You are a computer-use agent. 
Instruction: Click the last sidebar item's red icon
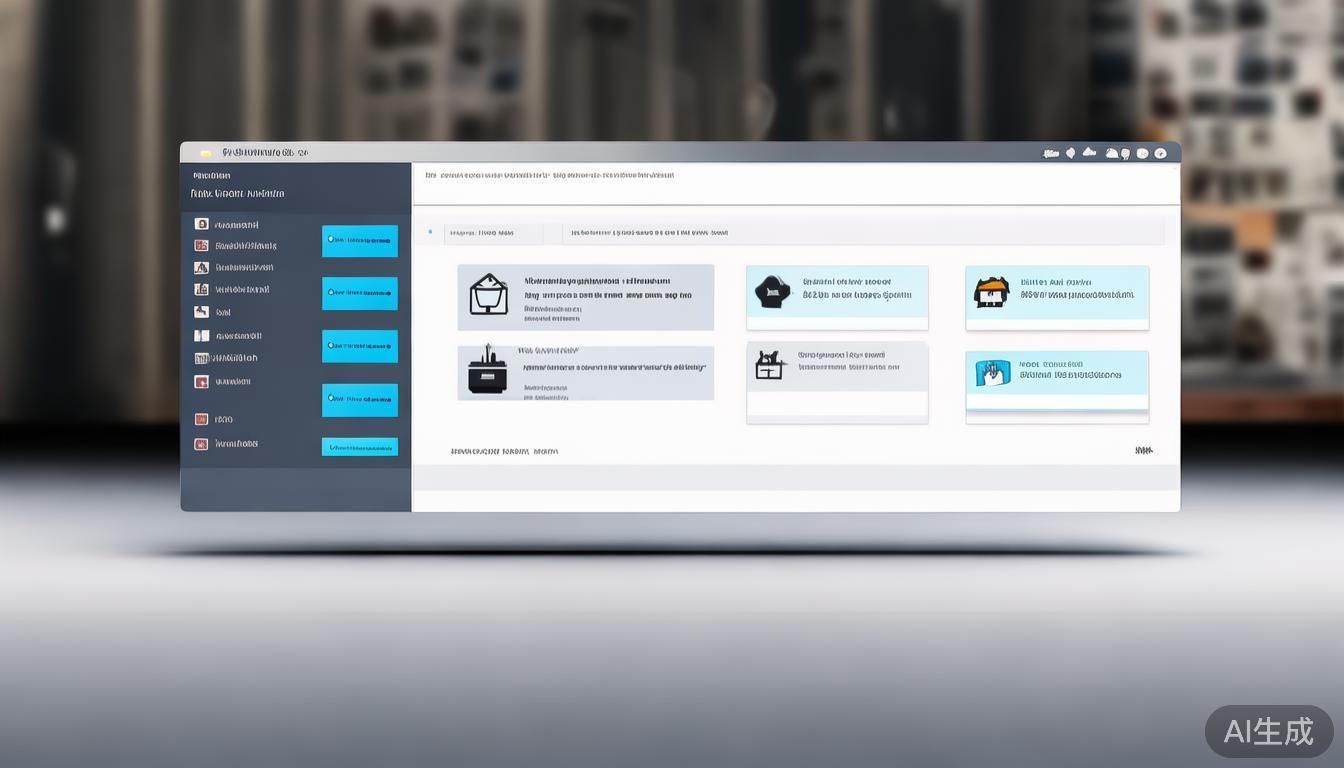tap(202, 444)
